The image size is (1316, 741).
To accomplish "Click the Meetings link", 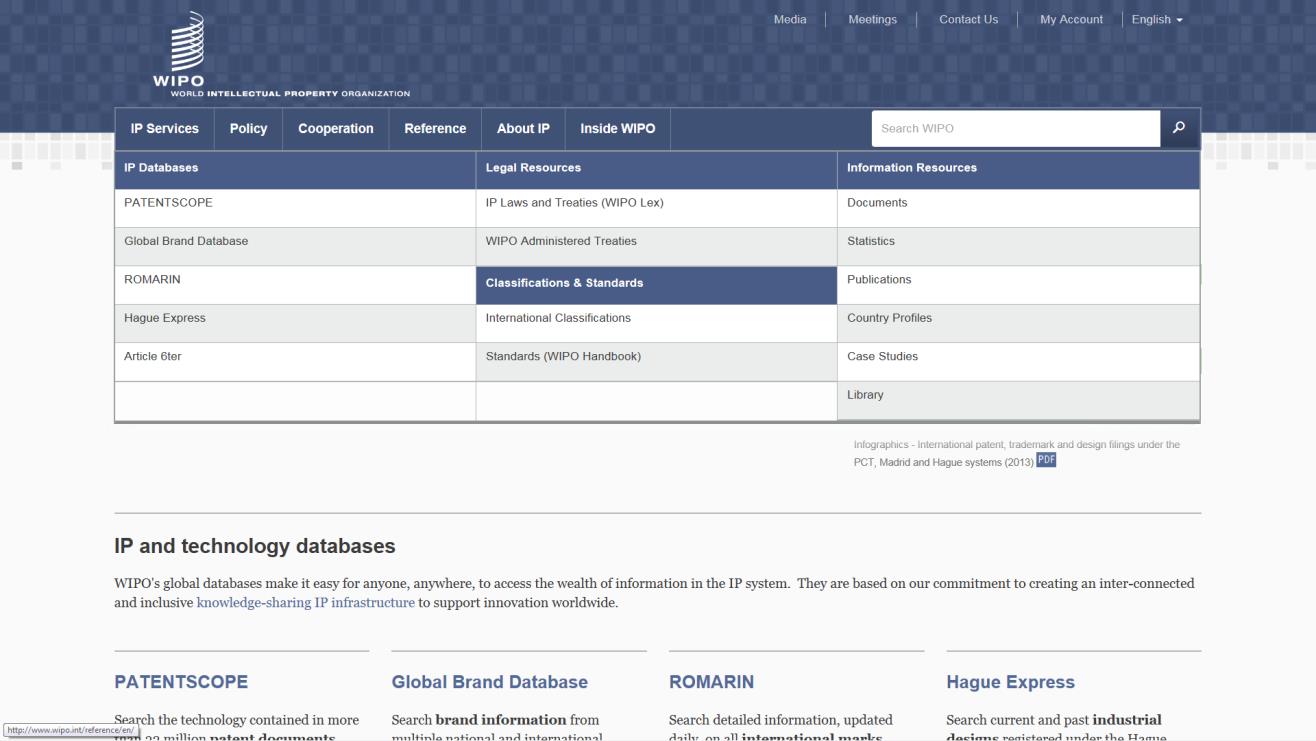I will click(x=872, y=19).
